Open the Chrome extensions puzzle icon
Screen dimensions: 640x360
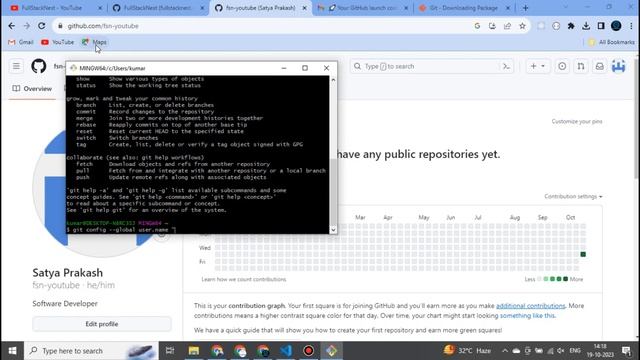click(571, 26)
